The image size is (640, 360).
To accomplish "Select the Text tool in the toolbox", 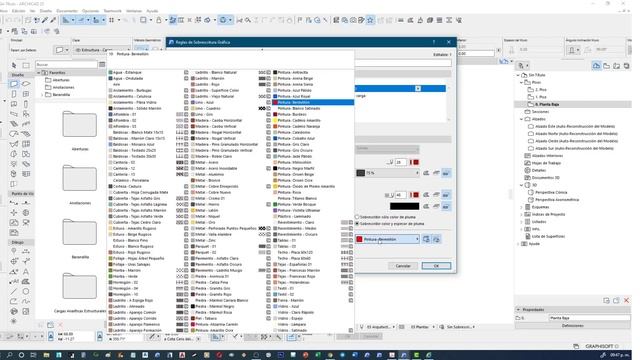I will (26, 271).
